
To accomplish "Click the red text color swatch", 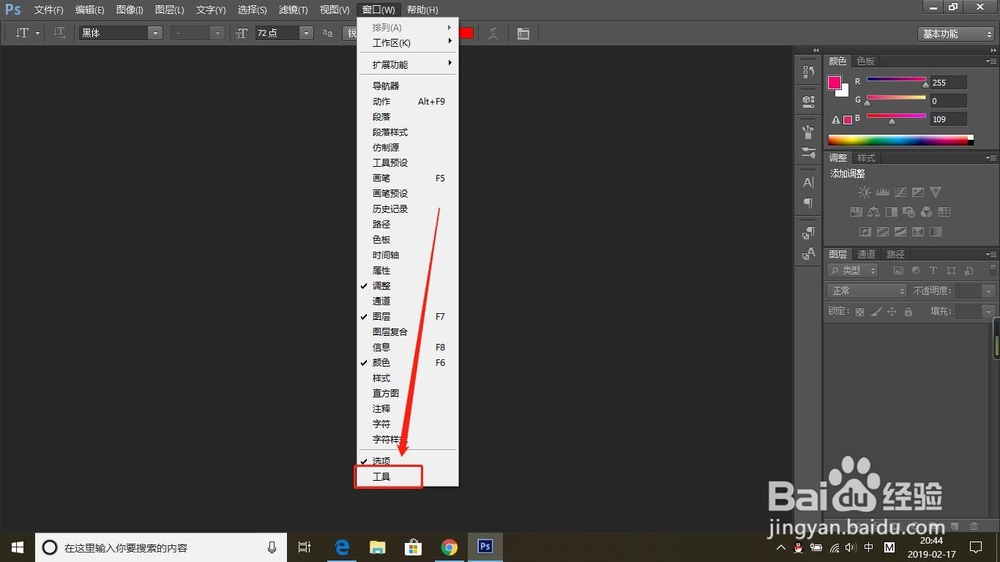I will pyautogui.click(x=467, y=33).
